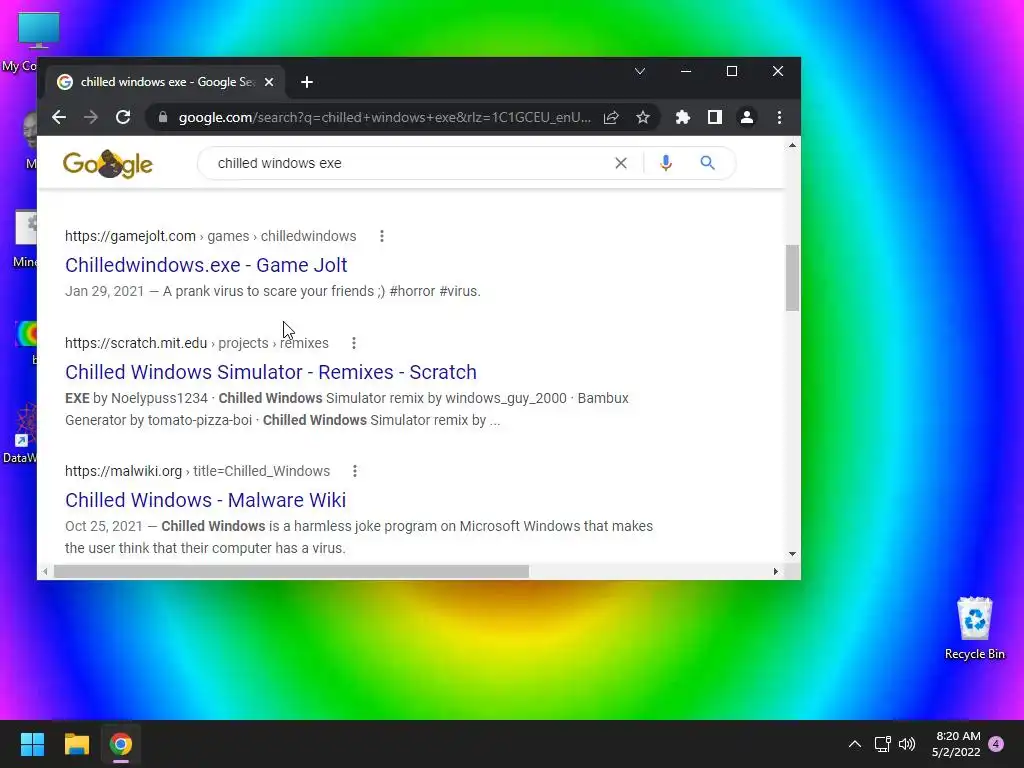Image resolution: width=1024 pixels, height=768 pixels.
Task: Click the Google doodle logo
Action: [108, 164]
